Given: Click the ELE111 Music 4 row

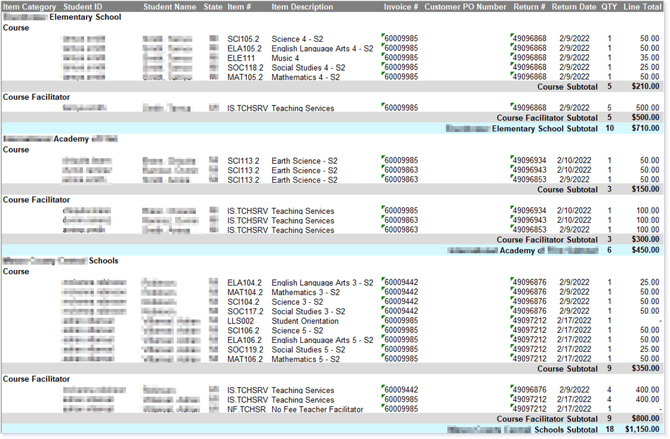Looking at the screenshot, I should pos(332,58).
